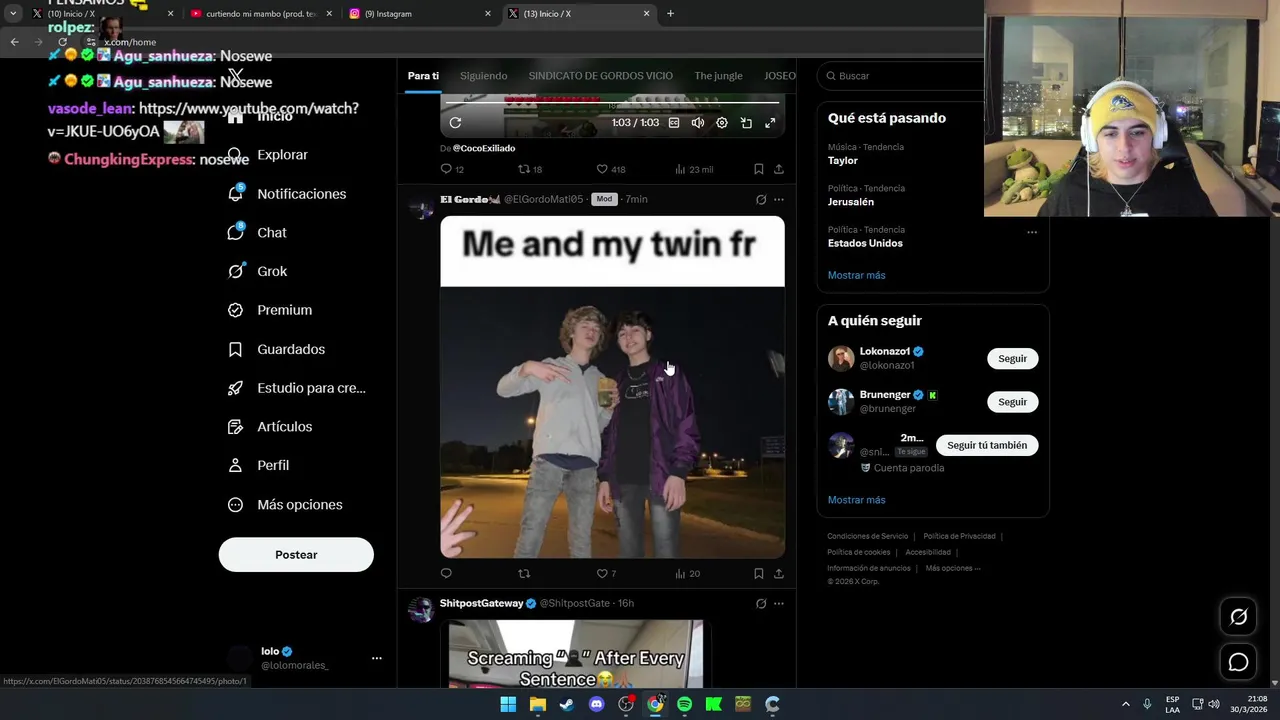Open Más opciones menu
The width and height of the screenshot is (1280, 720).
pos(285,505)
